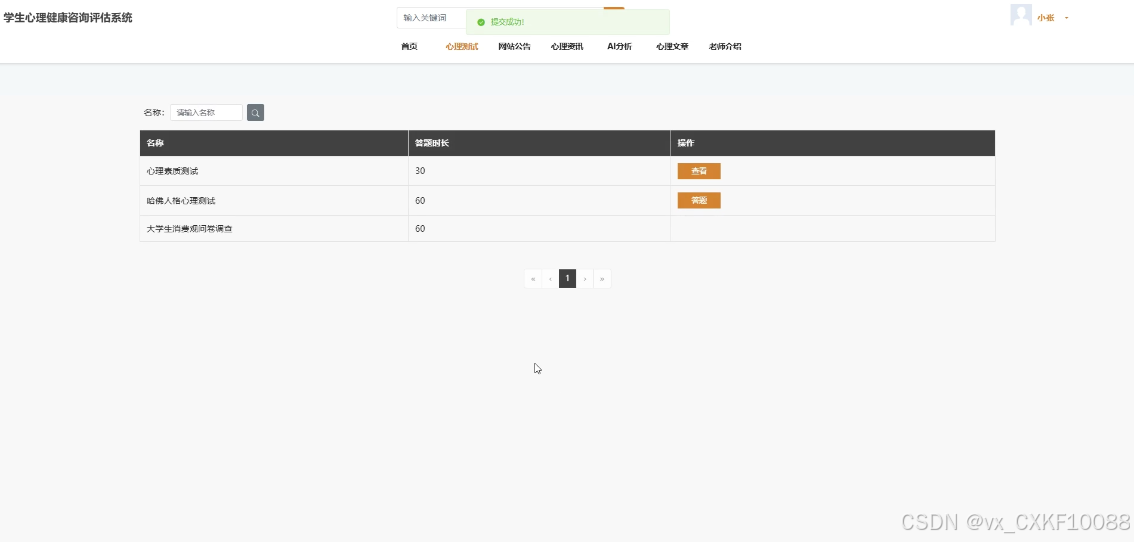Select the 心理素质测试 row name
Viewport: 1134px width, 542px height.
click(x=172, y=172)
